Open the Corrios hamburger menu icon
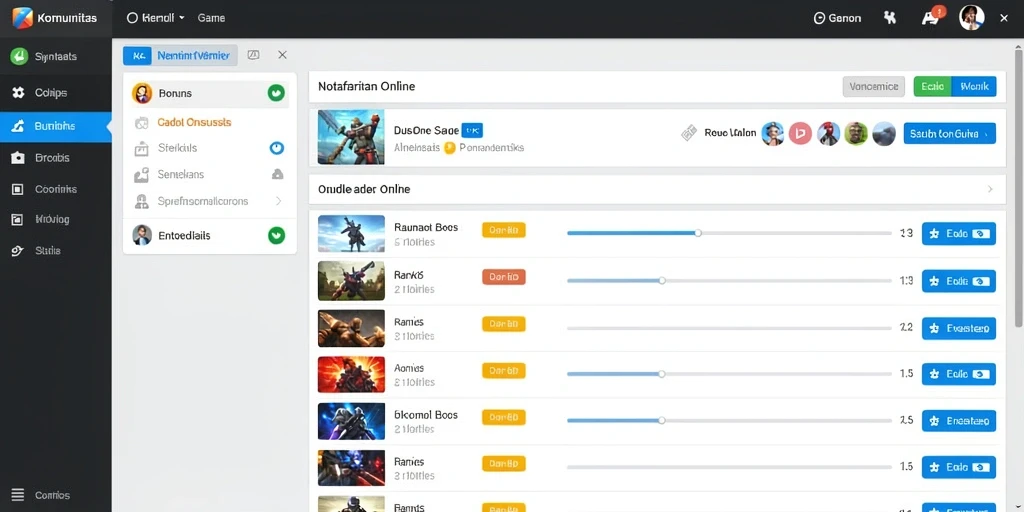 18,495
